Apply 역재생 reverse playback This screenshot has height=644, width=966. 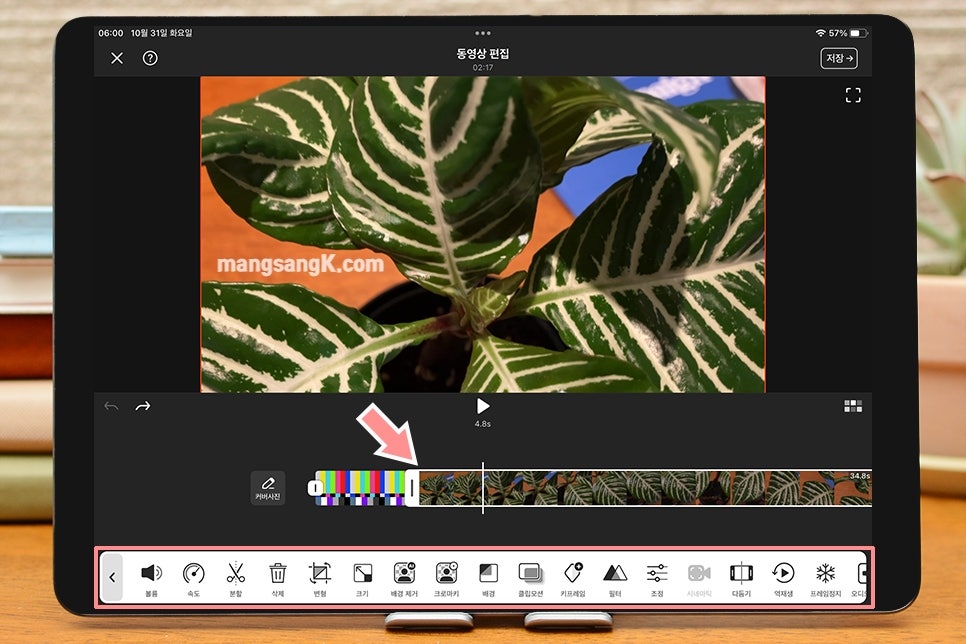click(783, 579)
